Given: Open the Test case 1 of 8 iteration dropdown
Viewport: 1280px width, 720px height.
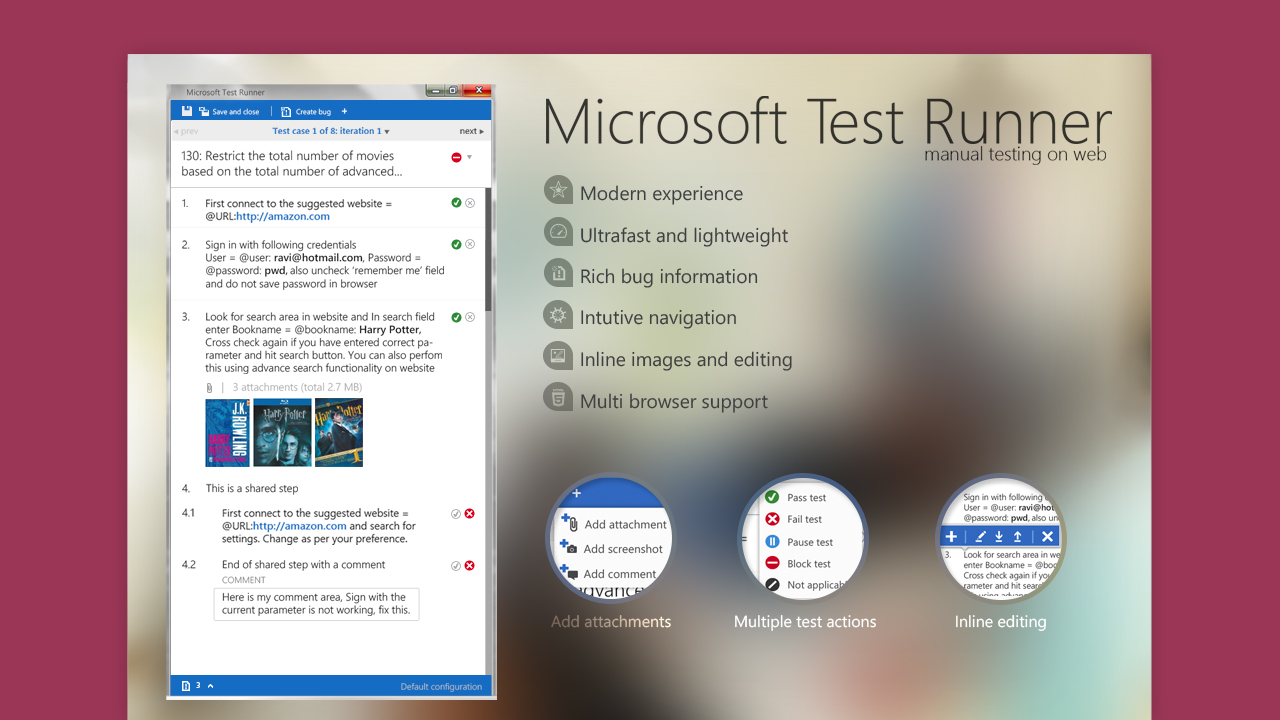Looking at the screenshot, I should [x=331, y=131].
